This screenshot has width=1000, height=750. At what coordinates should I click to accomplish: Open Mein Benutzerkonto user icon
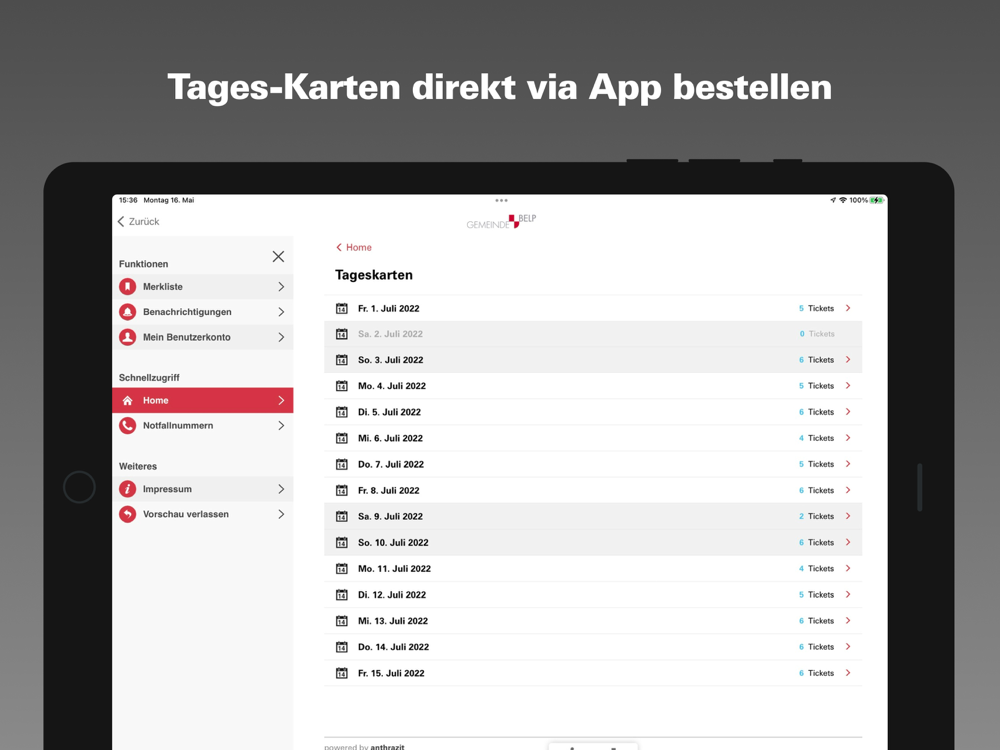[128, 337]
